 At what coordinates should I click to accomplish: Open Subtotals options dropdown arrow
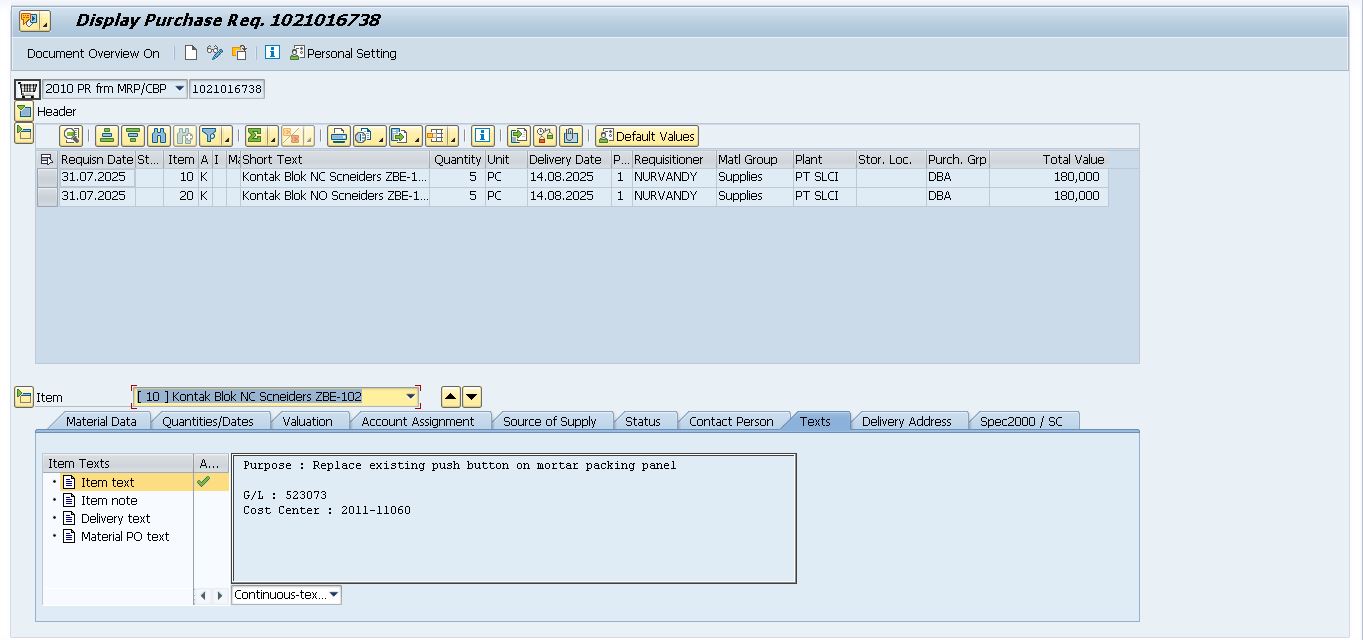point(309,136)
